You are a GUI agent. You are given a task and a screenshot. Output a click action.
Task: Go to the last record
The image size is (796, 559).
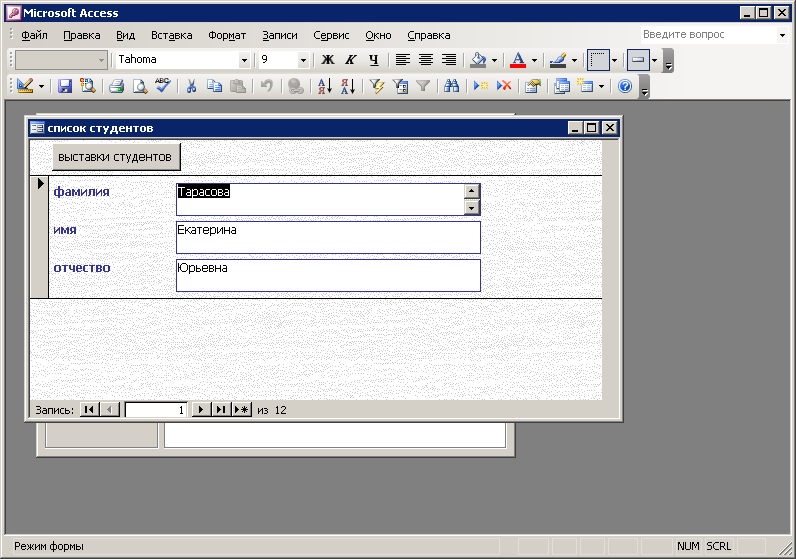(221, 410)
